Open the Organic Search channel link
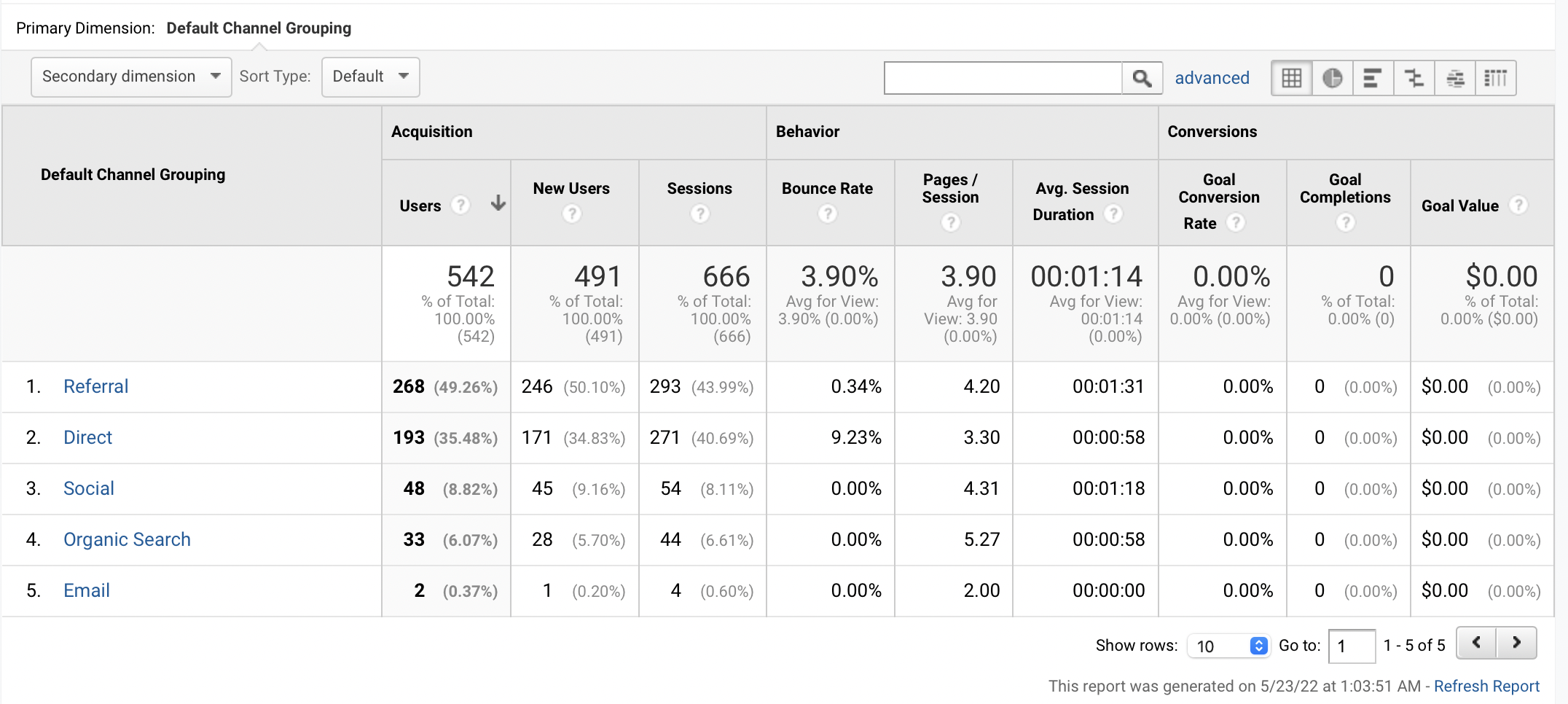Viewport: 1568px width, 704px height. click(127, 539)
